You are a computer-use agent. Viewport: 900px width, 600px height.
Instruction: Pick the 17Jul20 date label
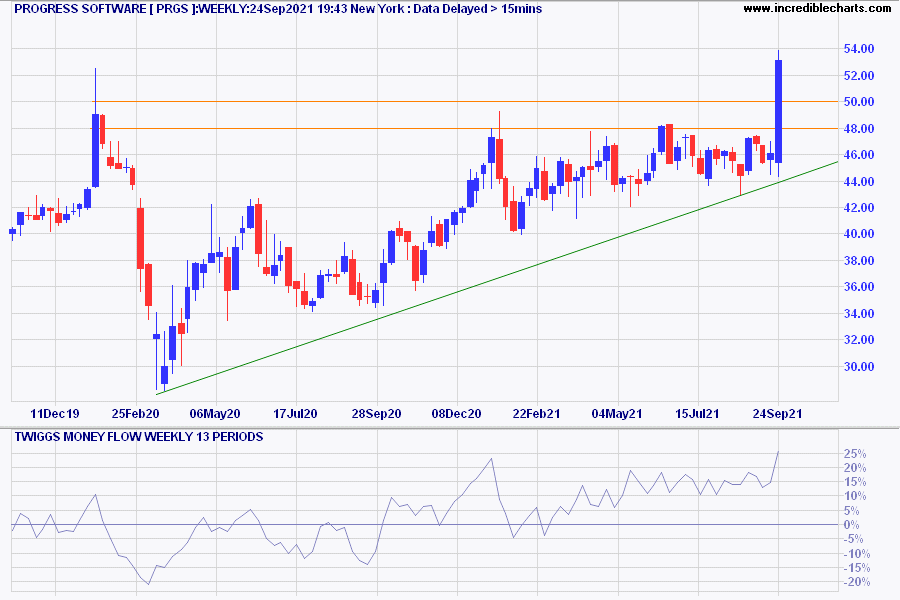[x=296, y=413]
